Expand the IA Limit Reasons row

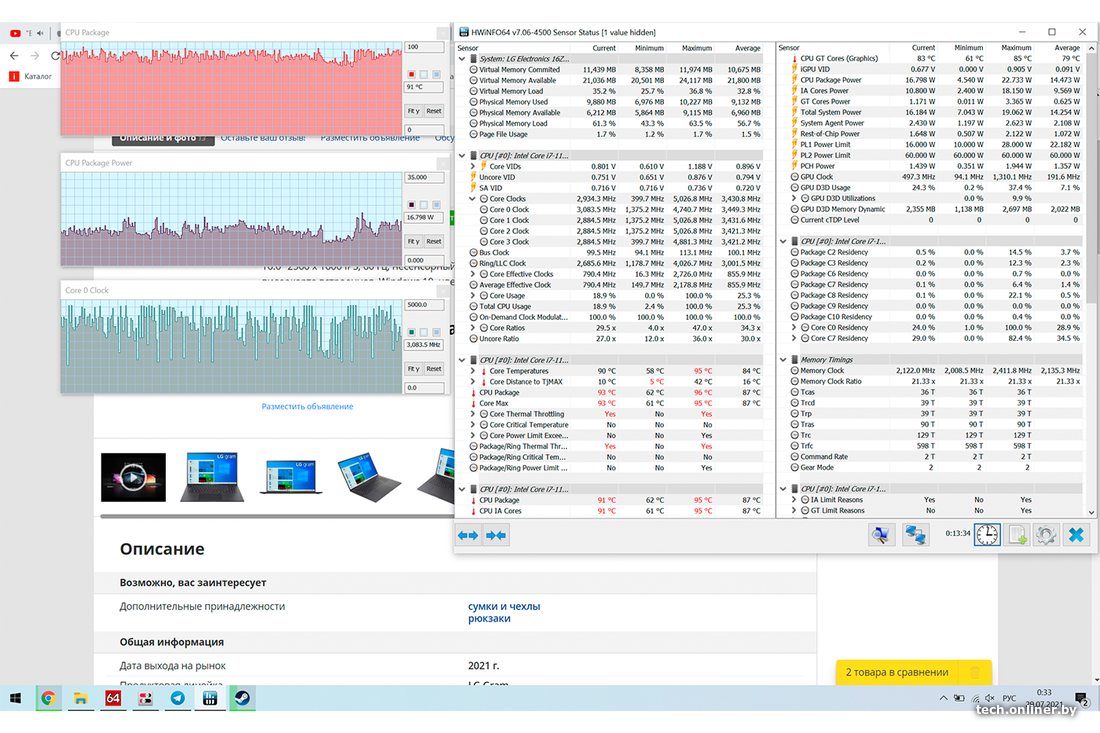coord(794,500)
